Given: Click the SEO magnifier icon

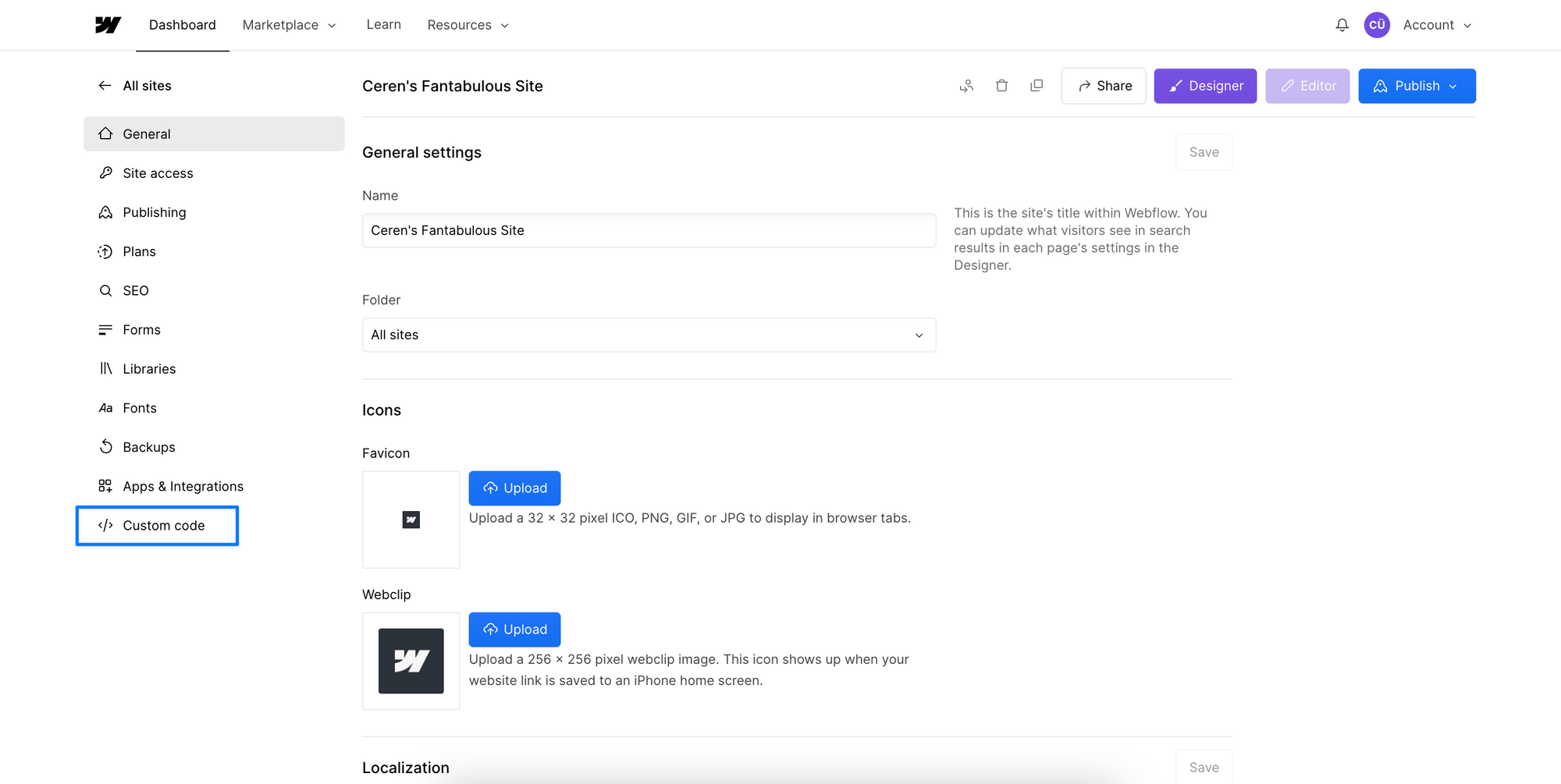Looking at the screenshot, I should click(105, 290).
